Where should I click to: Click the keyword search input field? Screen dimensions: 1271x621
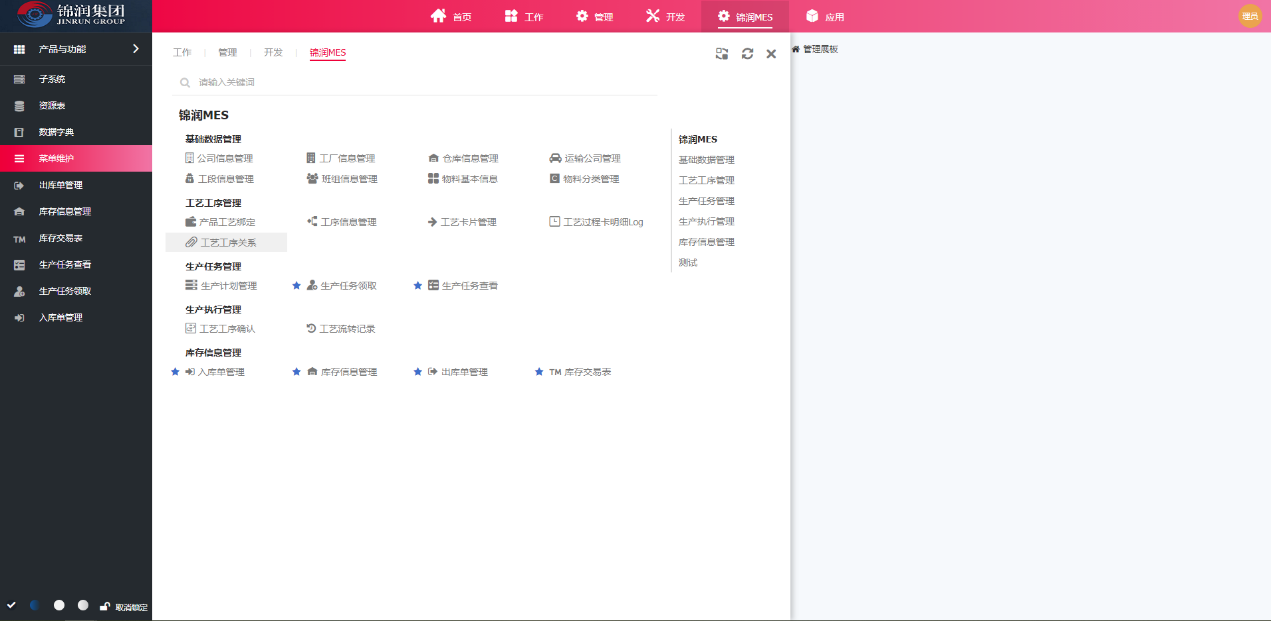(x=420, y=82)
